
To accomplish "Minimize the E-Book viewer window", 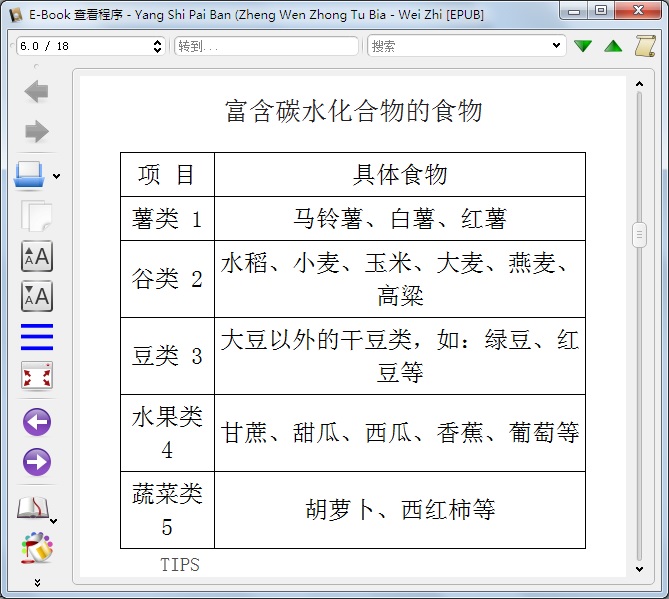I will pyautogui.click(x=574, y=11).
